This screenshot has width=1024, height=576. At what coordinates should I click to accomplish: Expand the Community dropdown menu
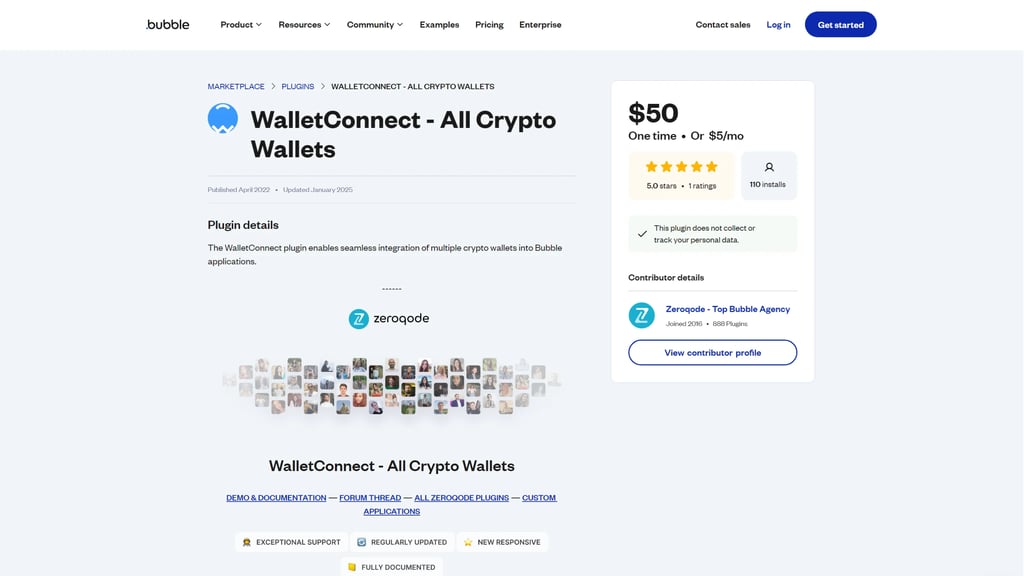tap(375, 24)
